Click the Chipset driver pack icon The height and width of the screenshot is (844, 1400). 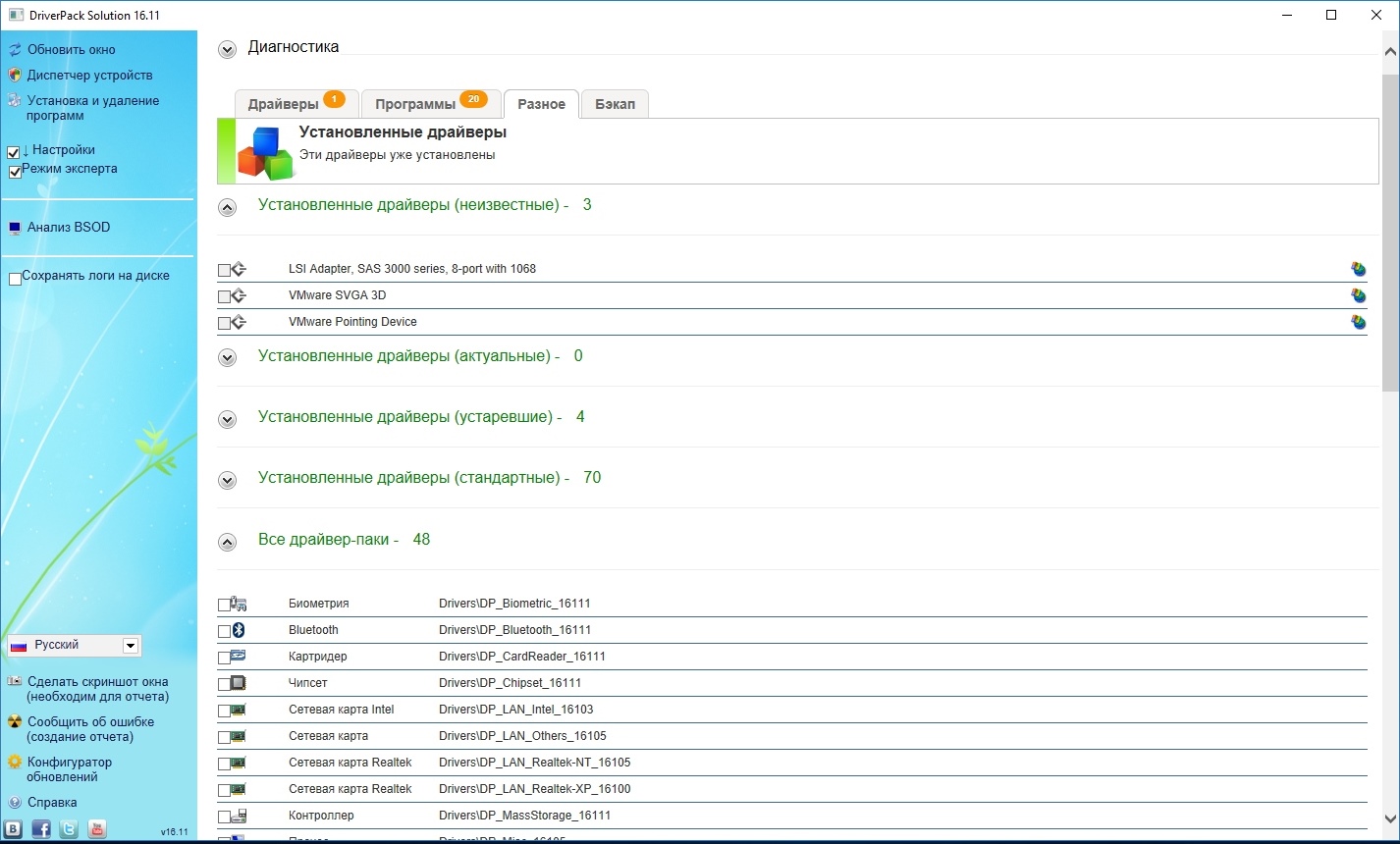239,683
